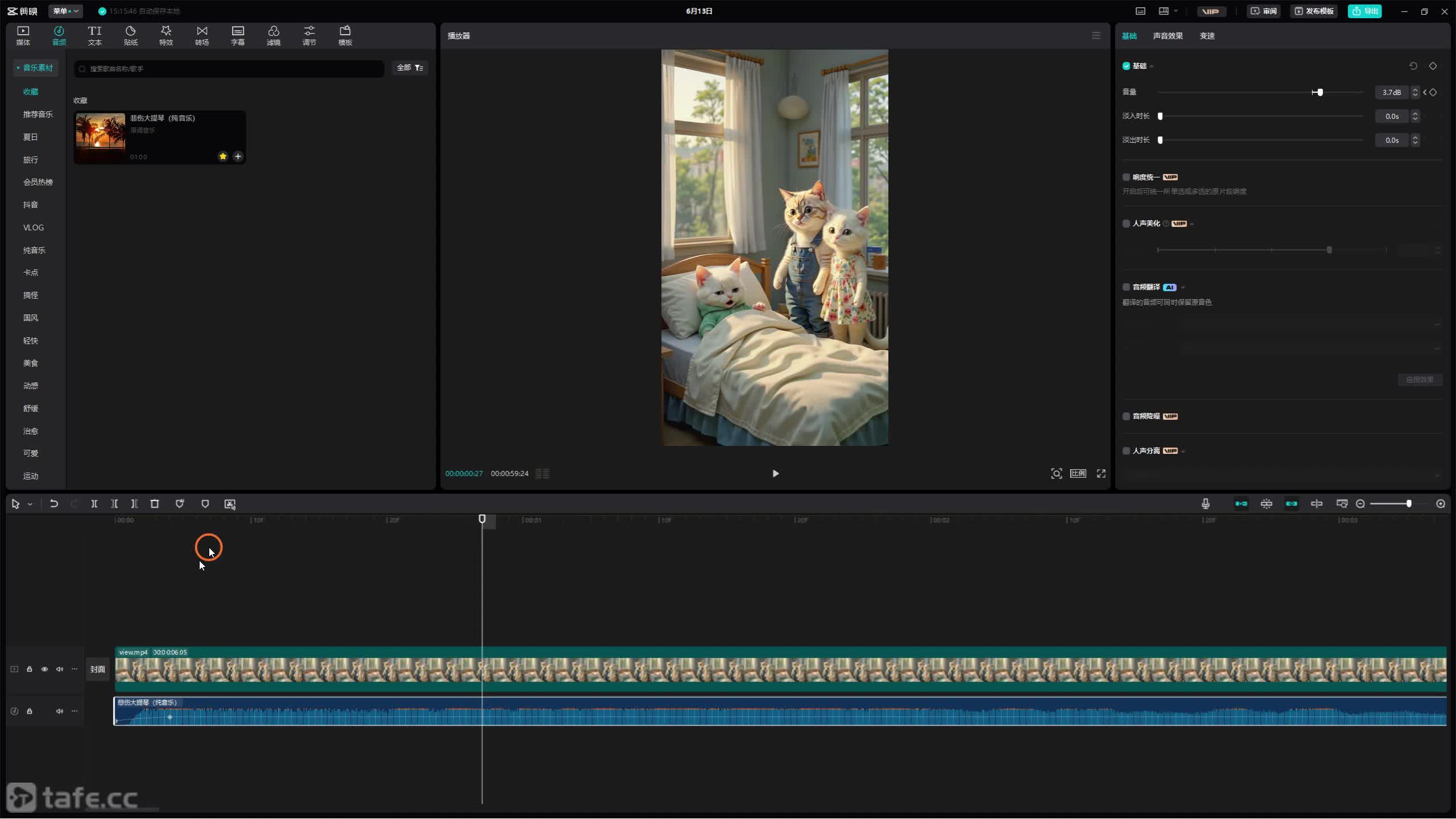1456x819 pixels.
Task: Toggle auto snapping in timeline toolbar
Action: pyautogui.click(x=1266, y=504)
